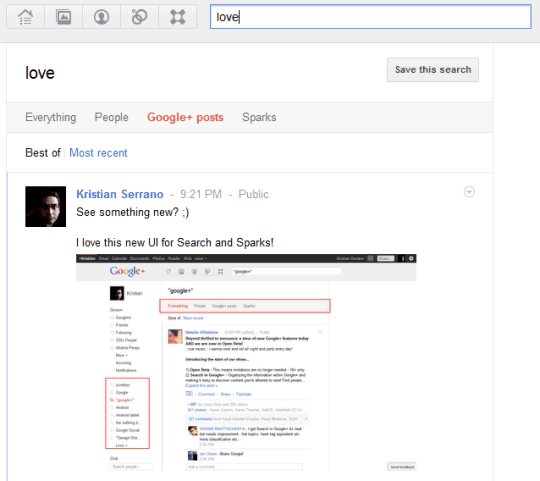The height and width of the screenshot is (481, 540).
Task: Click text 'I love this new UI for Search and Sparks!'
Action: (x=175, y=242)
